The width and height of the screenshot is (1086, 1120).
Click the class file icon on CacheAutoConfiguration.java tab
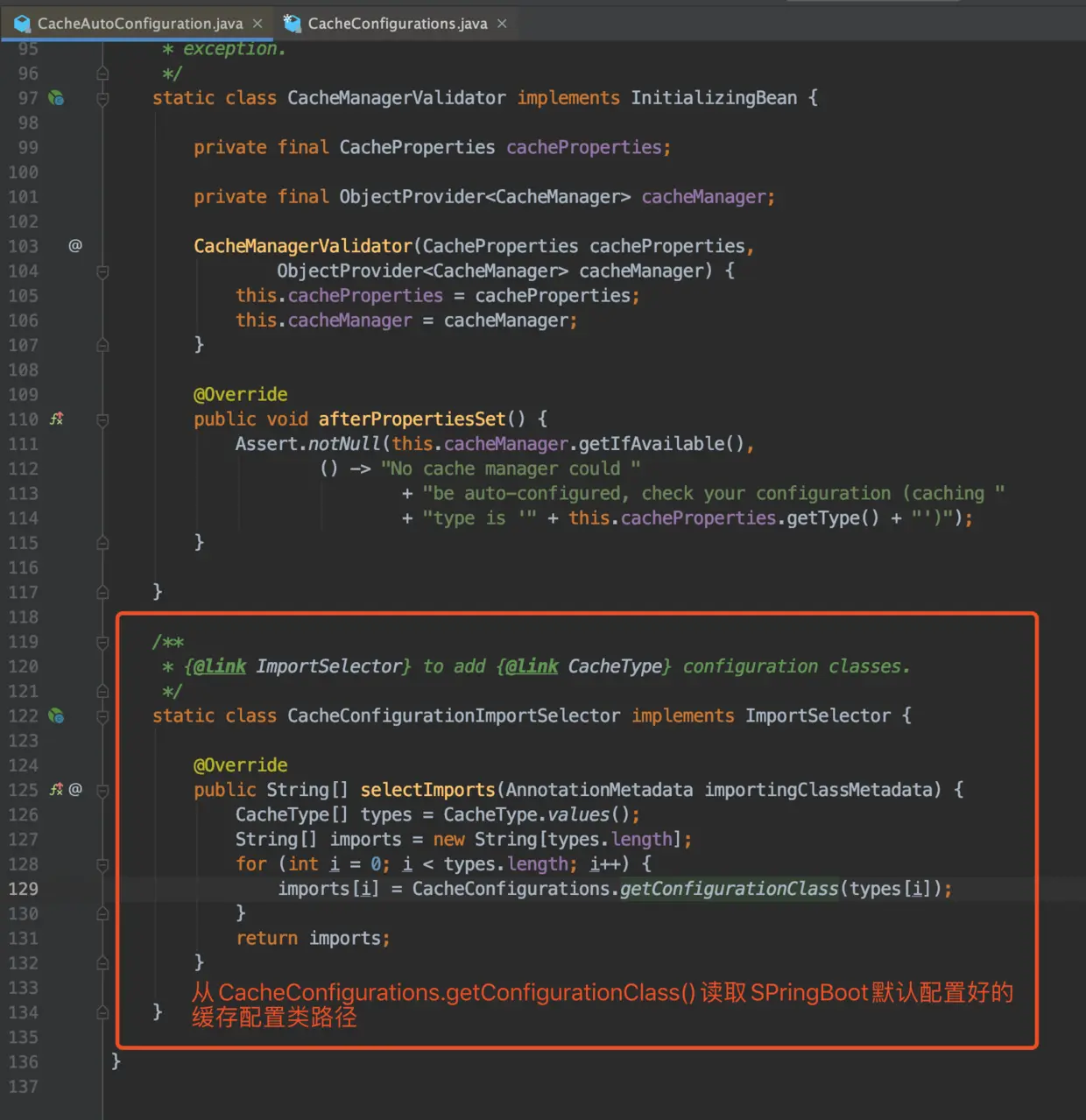22,24
